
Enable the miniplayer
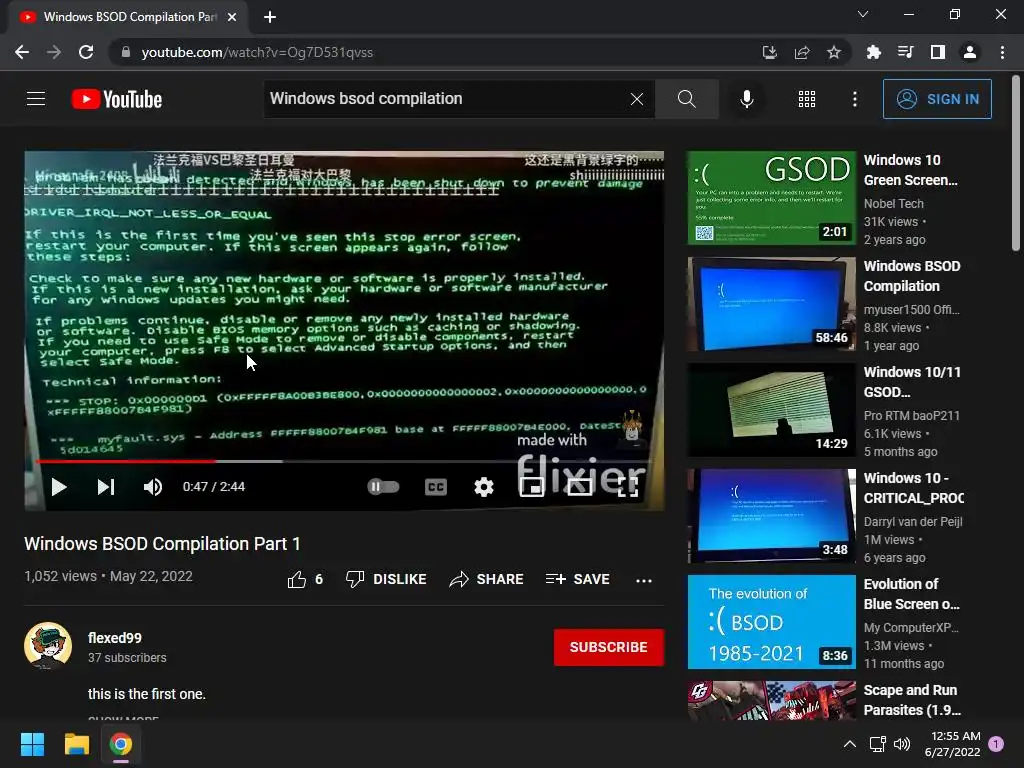coord(532,487)
